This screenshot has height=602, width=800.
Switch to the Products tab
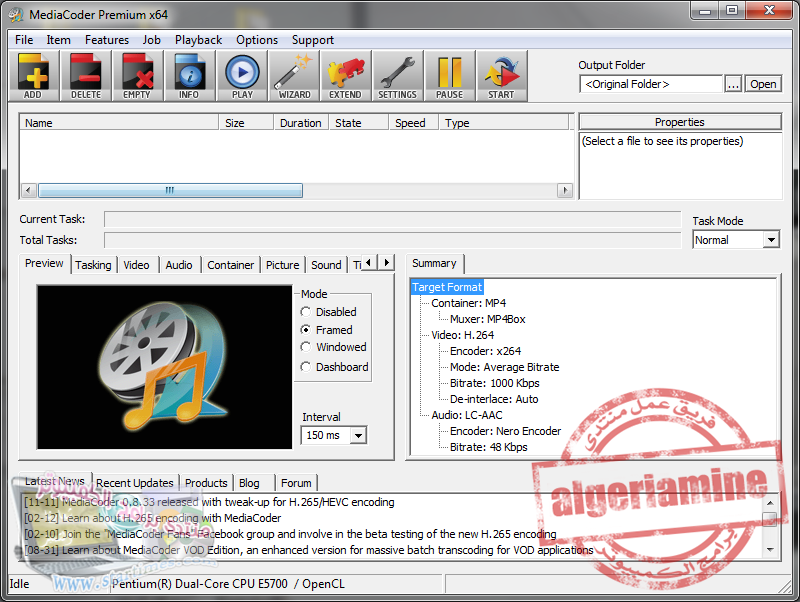[206, 483]
